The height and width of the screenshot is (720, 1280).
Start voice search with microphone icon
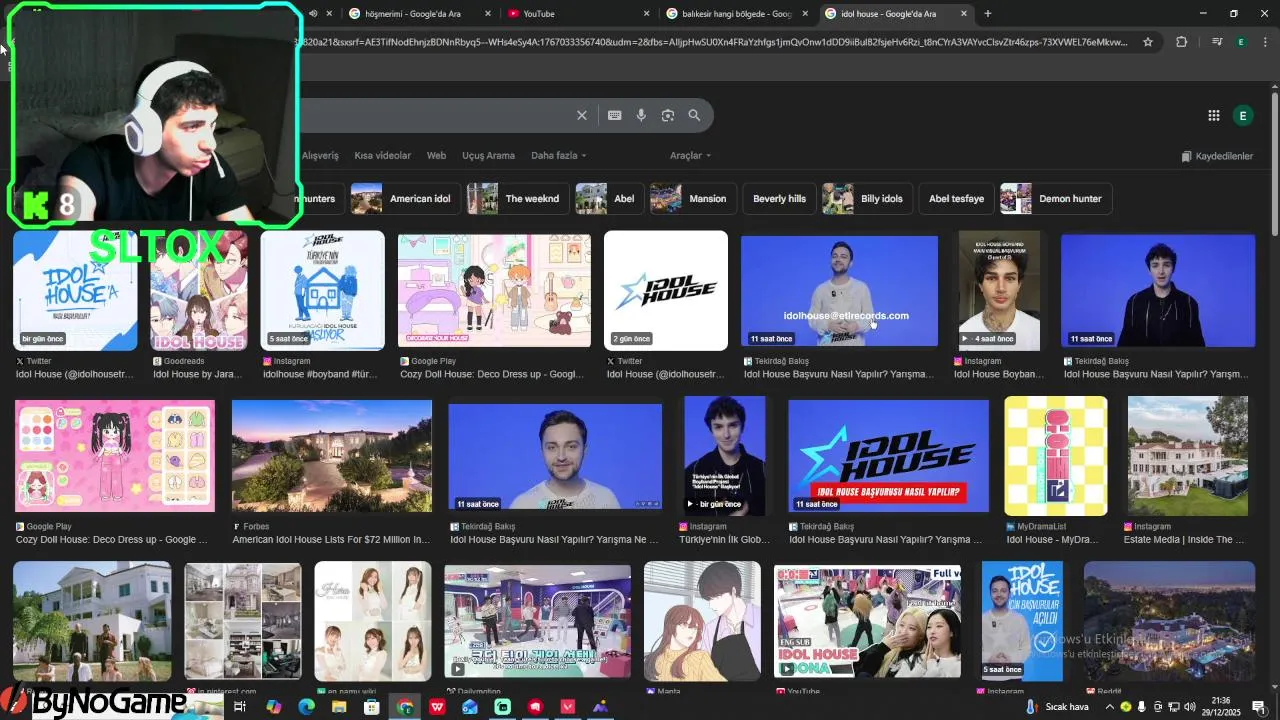[x=641, y=115]
